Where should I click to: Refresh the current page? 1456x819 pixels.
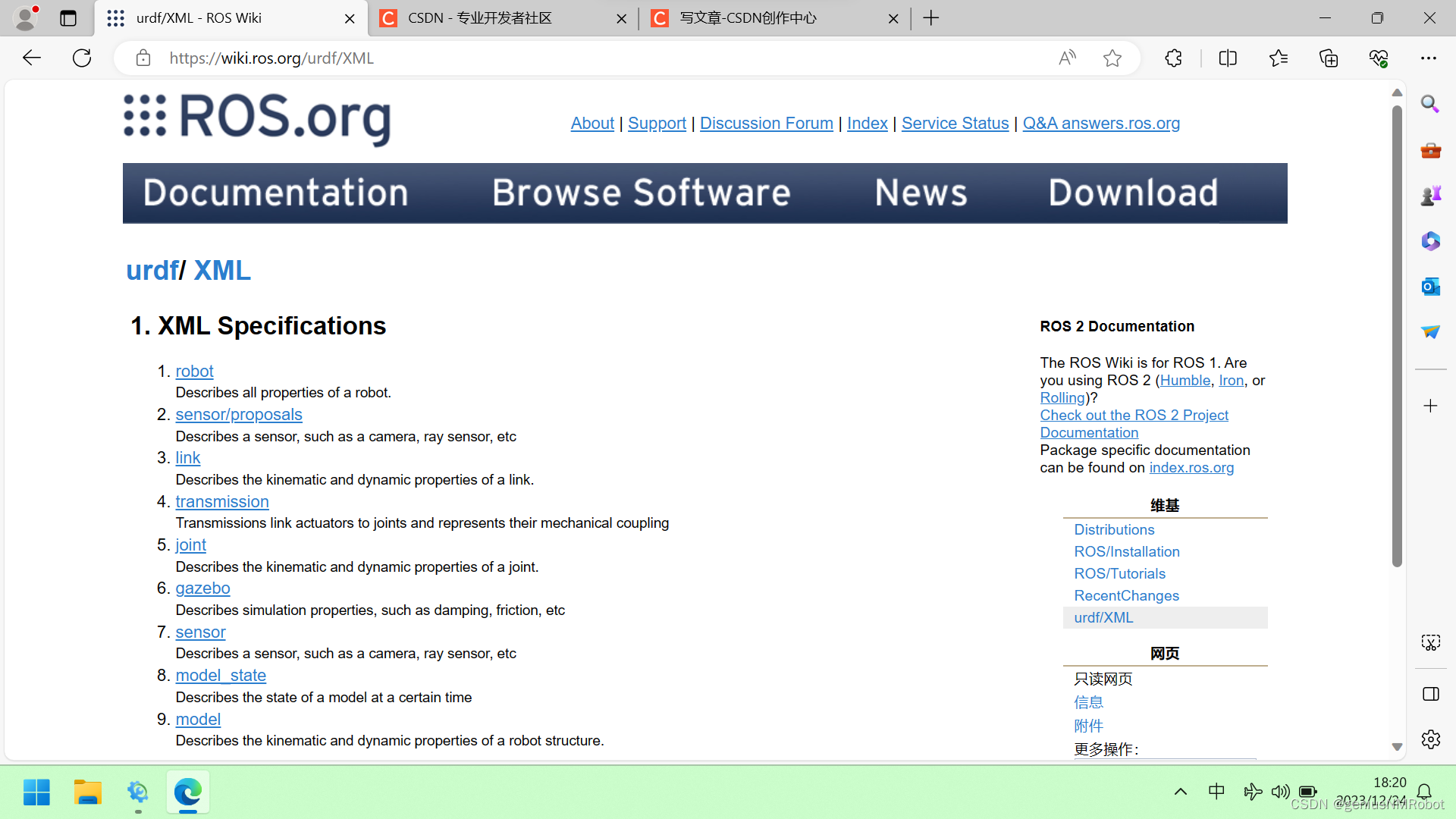[81, 58]
